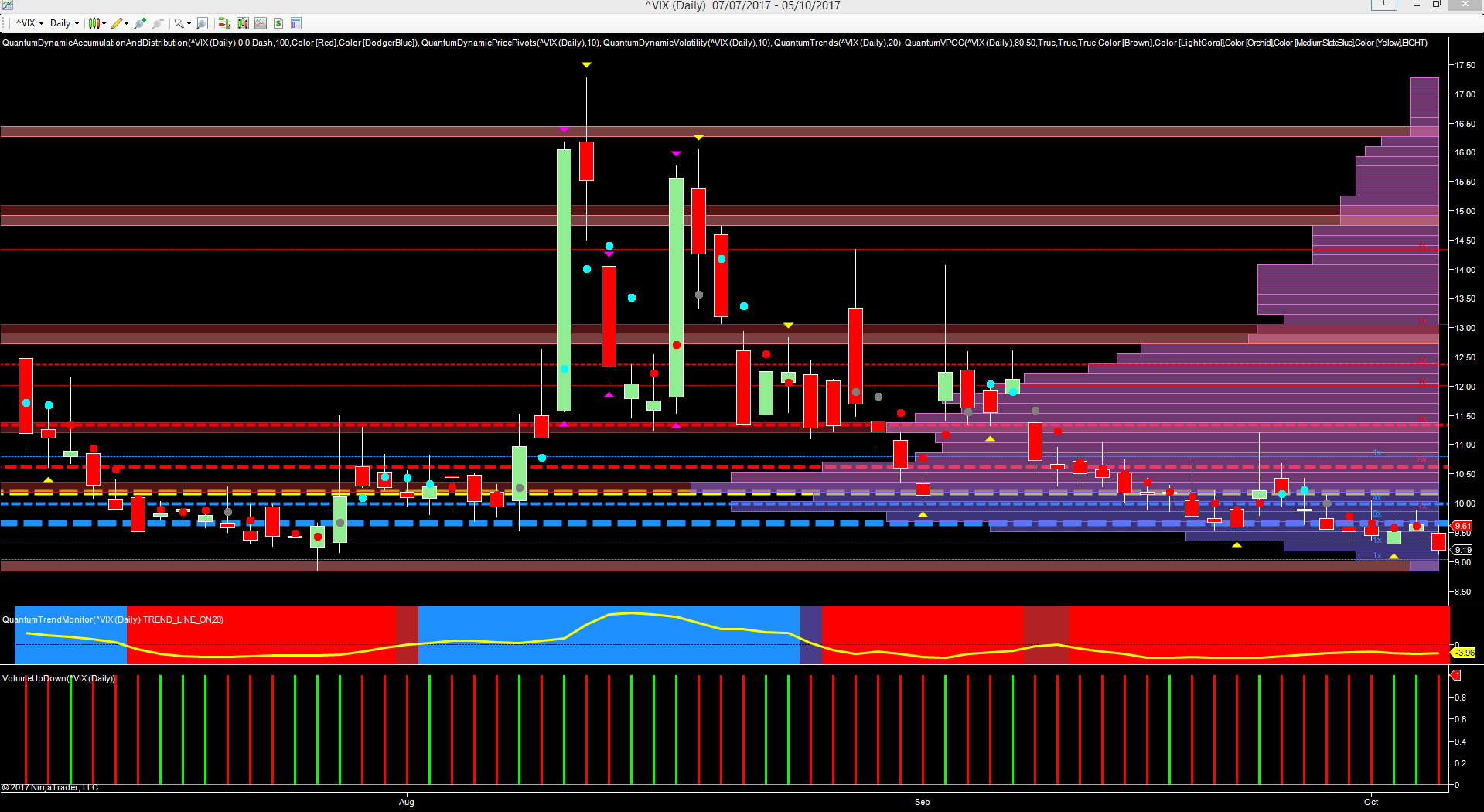Open the pencil drawing tools dropdown
The height and width of the screenshot is (812, 1484).
(120, 23)
